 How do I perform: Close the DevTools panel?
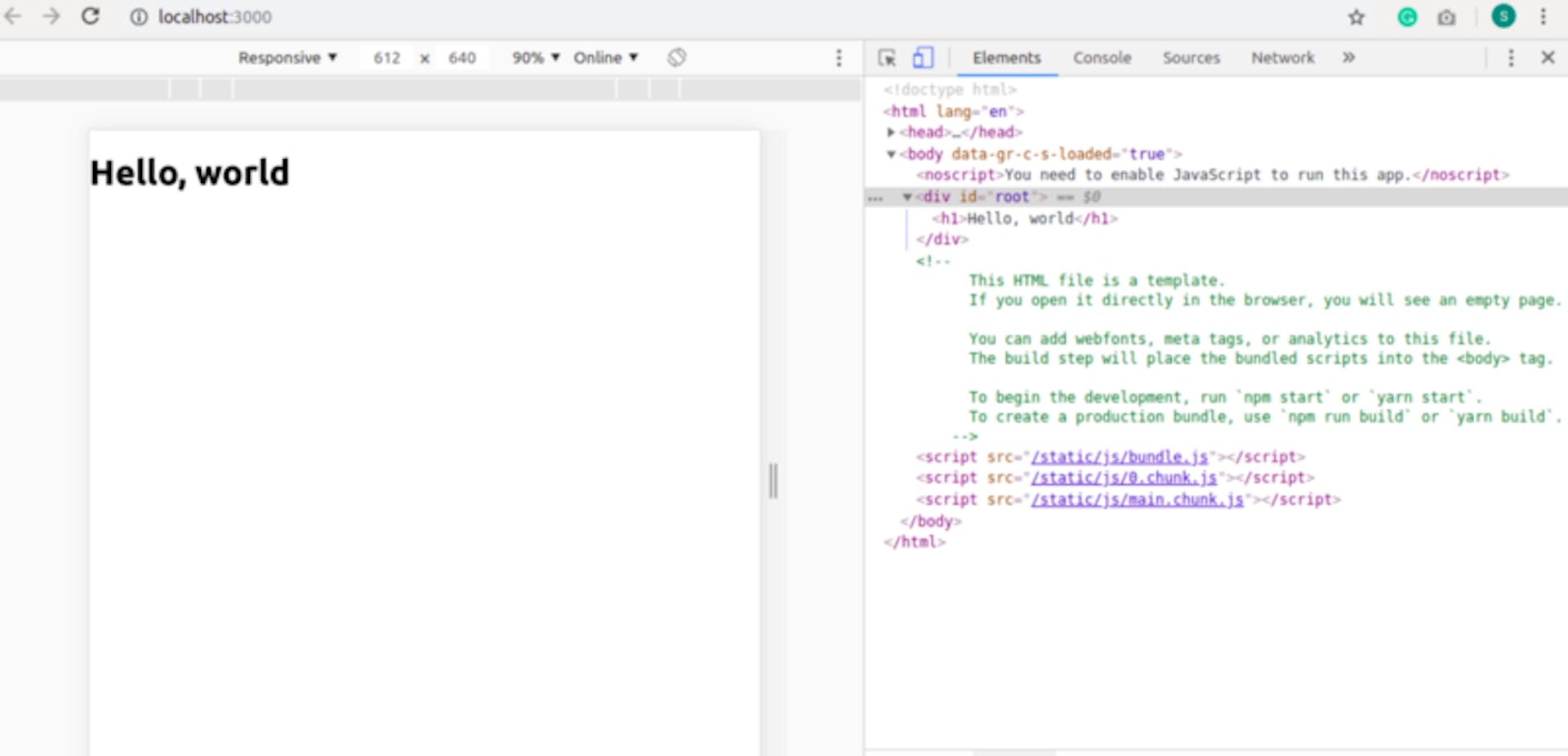coord(1548,58)
